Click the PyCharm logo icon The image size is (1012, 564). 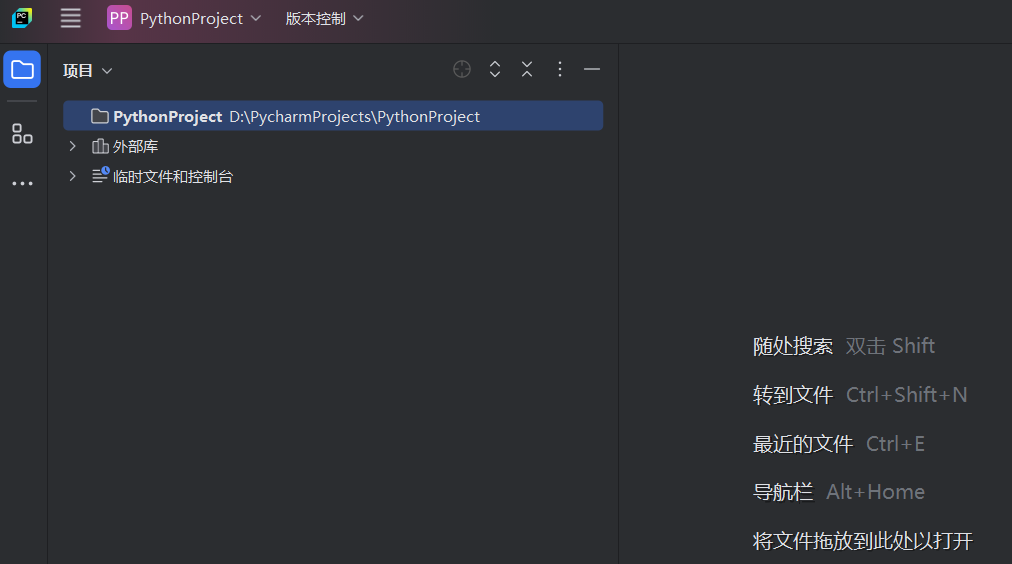[22, 18]
